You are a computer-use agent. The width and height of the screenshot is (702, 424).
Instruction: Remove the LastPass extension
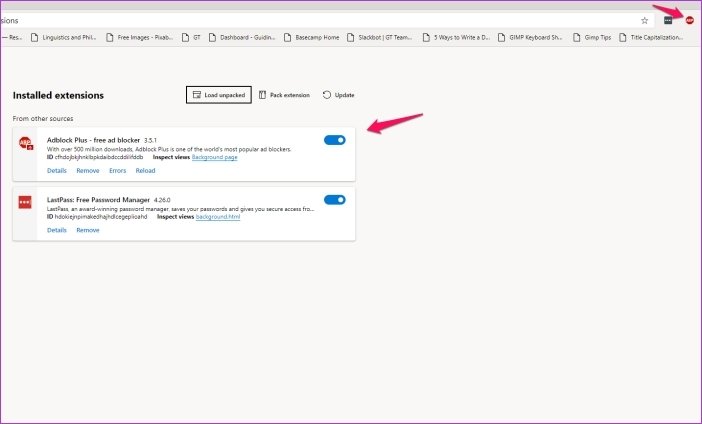[x=88, y=230]
